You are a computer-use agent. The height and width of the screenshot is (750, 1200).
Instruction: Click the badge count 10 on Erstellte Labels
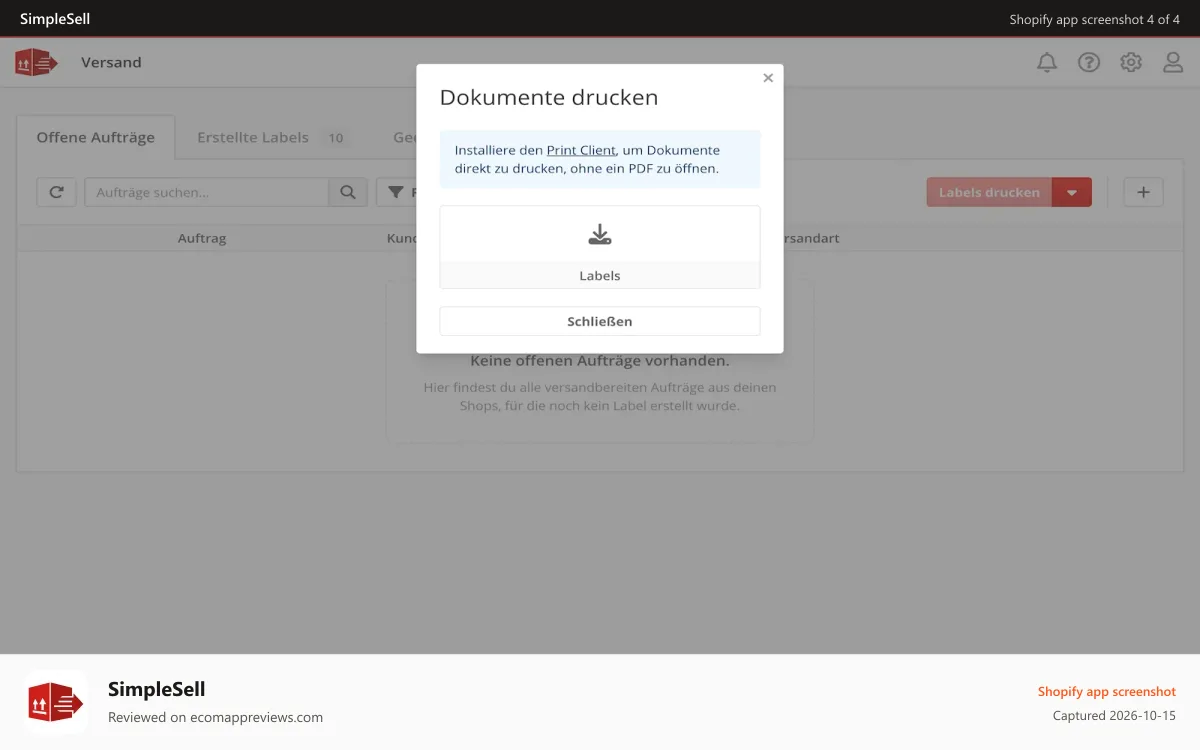336,138
